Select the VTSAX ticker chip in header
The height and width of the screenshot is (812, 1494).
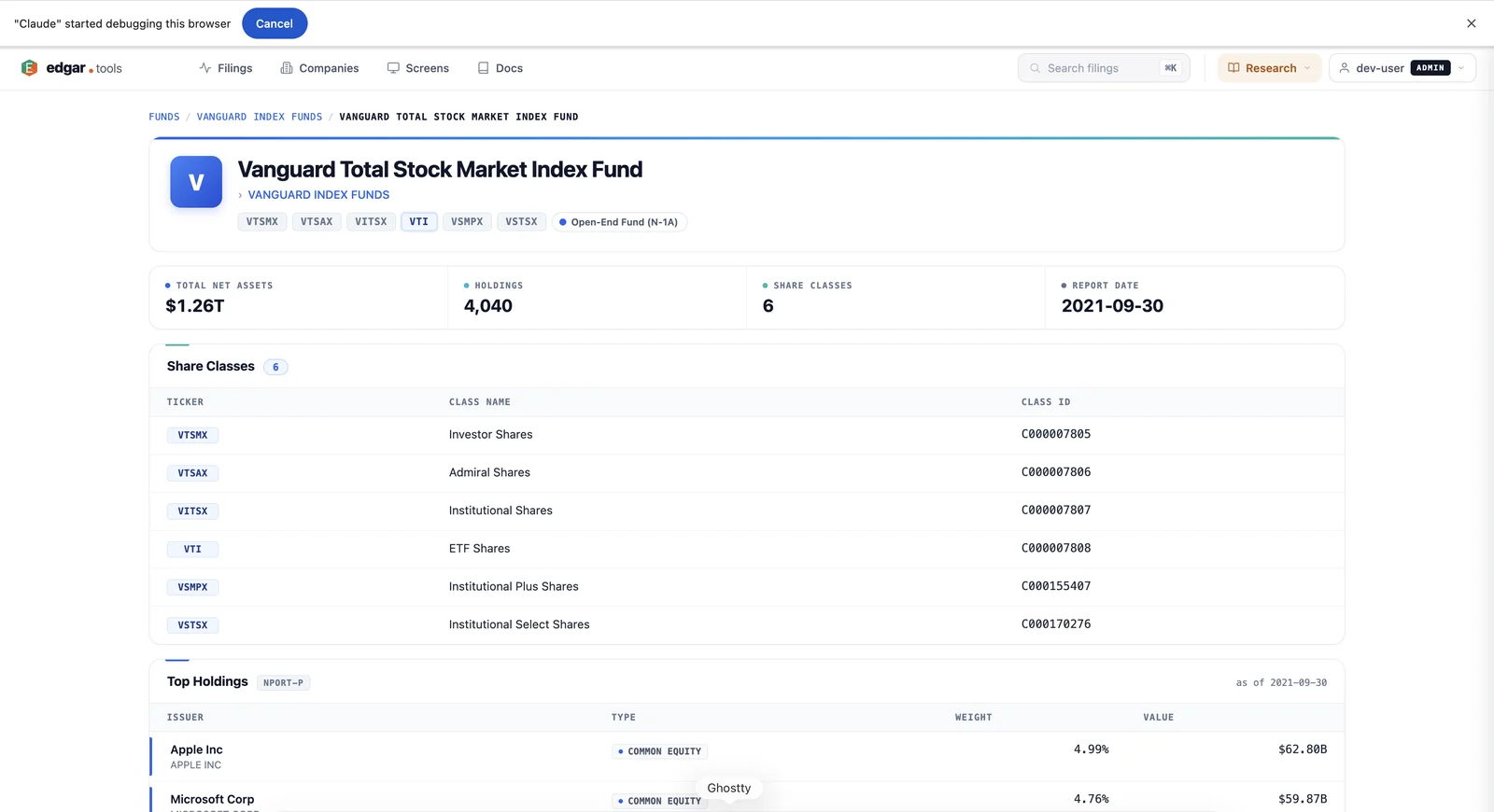317,222
